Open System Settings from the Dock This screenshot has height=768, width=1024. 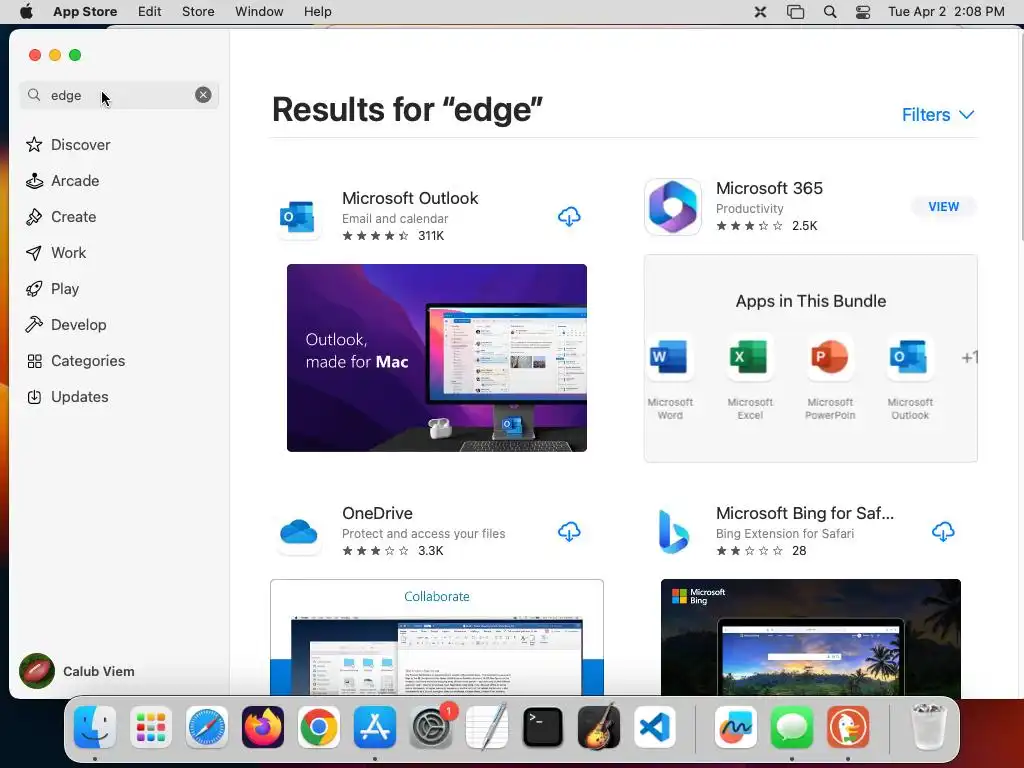tap(431, 727)
